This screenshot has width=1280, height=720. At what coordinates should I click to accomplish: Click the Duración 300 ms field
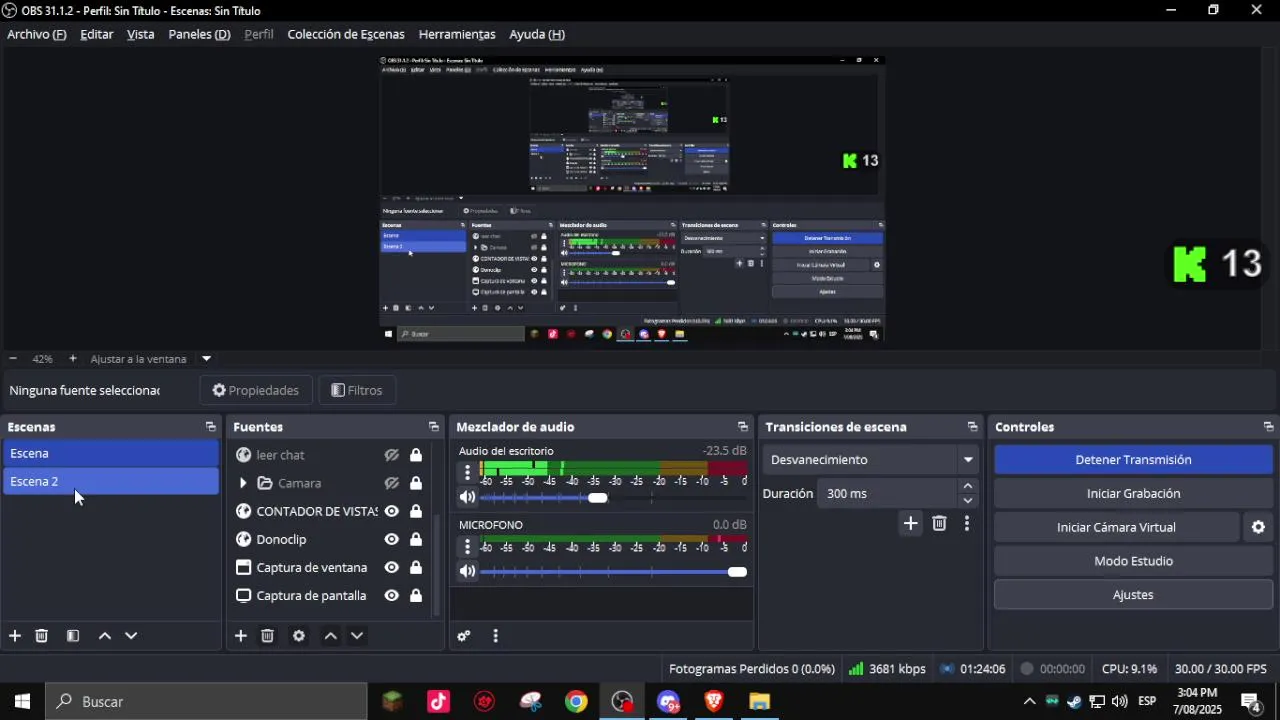(x=888, y=493)
